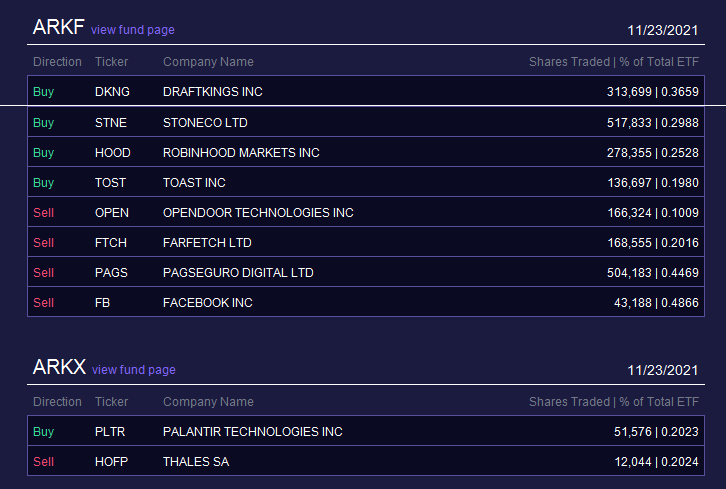Click the OPEN Opendoor Technologies row
Screen dimensions: 726x489
click(x=366, y=213)
